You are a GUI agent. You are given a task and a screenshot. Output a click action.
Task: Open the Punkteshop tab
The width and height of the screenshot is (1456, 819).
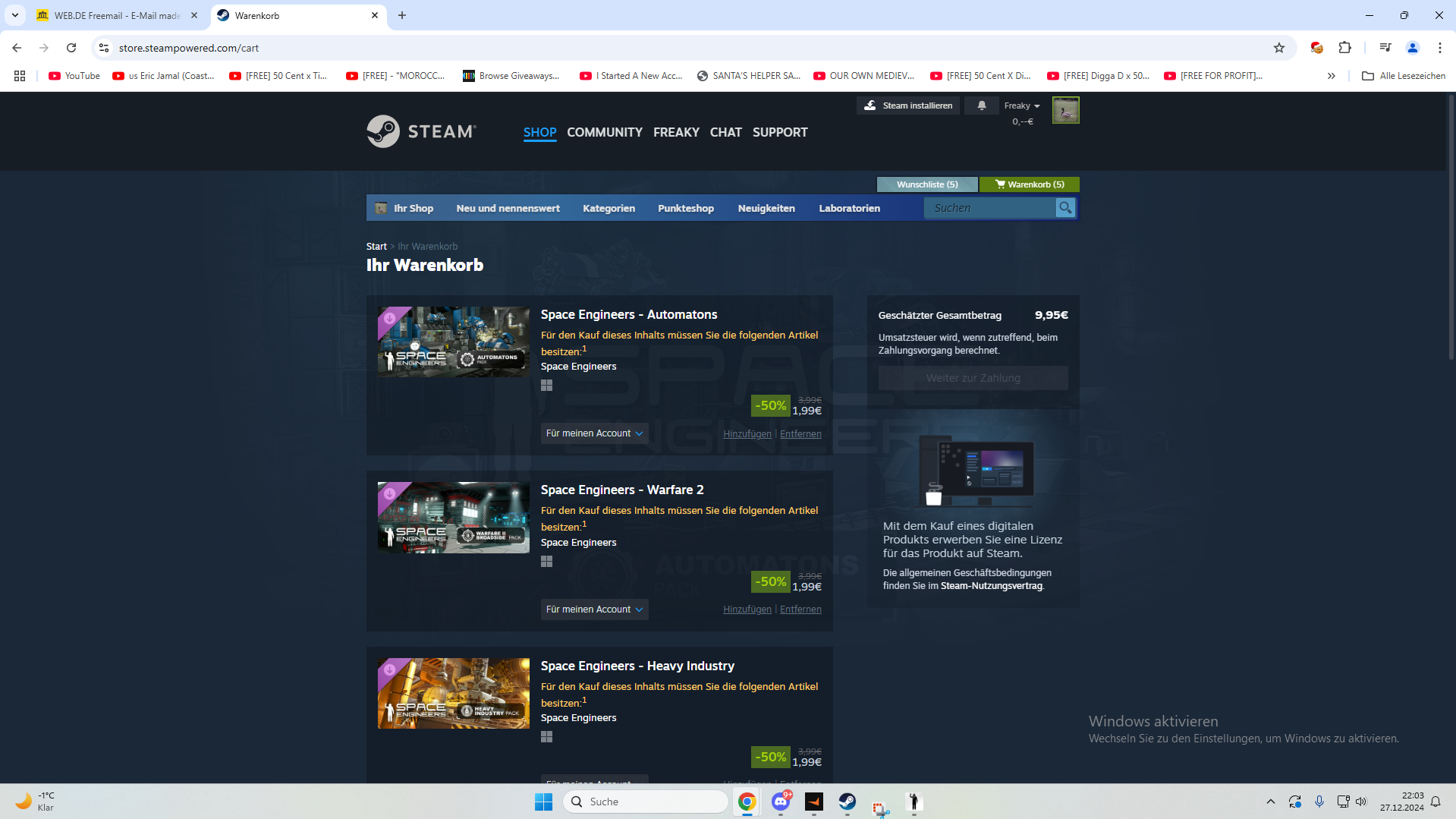tap(686, 208)
